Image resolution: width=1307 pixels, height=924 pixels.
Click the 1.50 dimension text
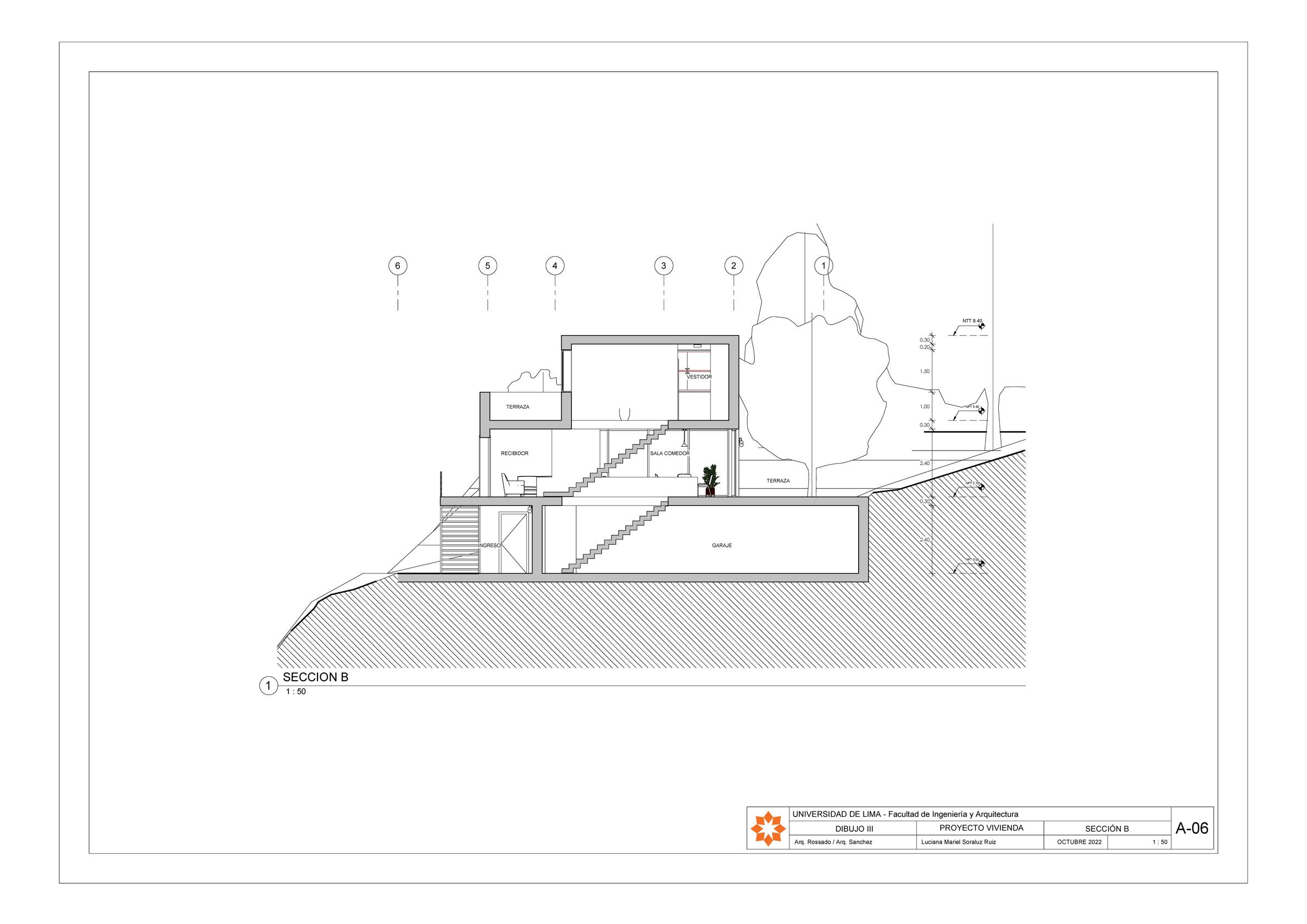(x=925, y=371)
